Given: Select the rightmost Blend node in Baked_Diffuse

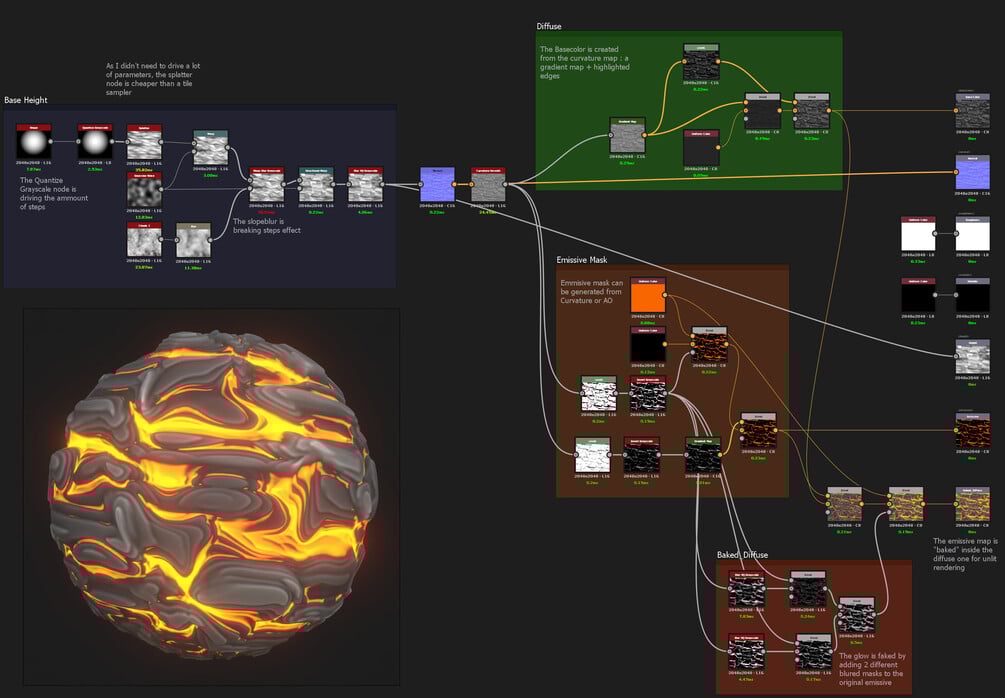Looking at the screenshot, I should 857,615.
